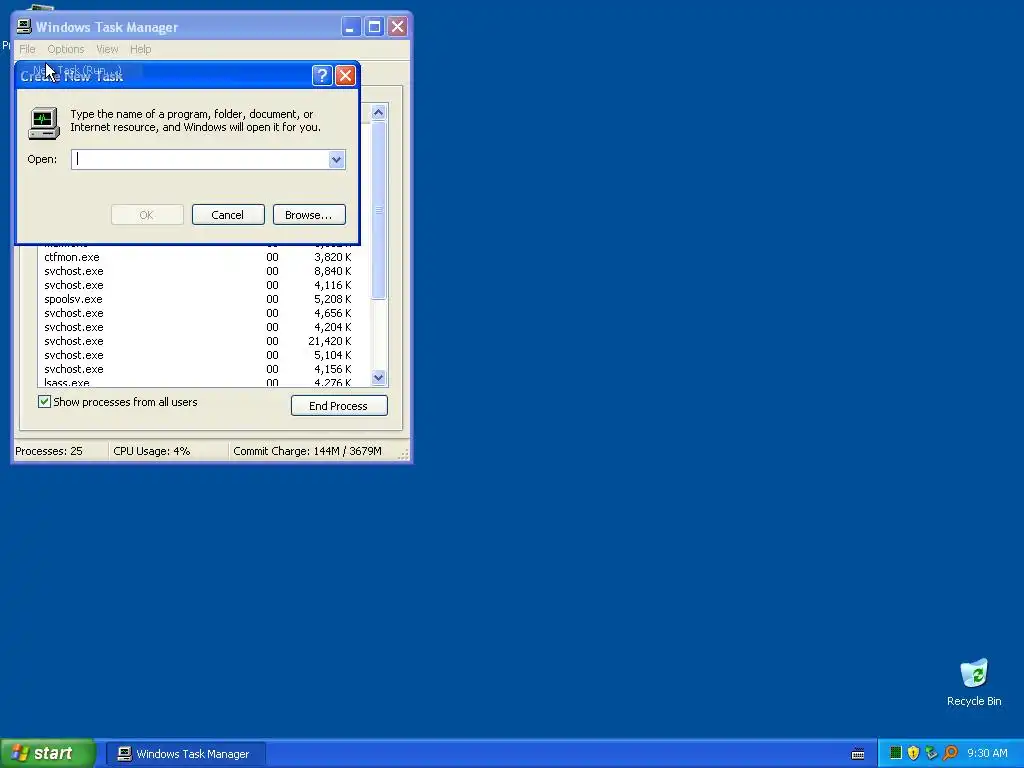Image resolution: width=1024 pixels, height=768 pixels.
Task: Click the computer monitor icon in the dialog
Action: tap(44, 123)
